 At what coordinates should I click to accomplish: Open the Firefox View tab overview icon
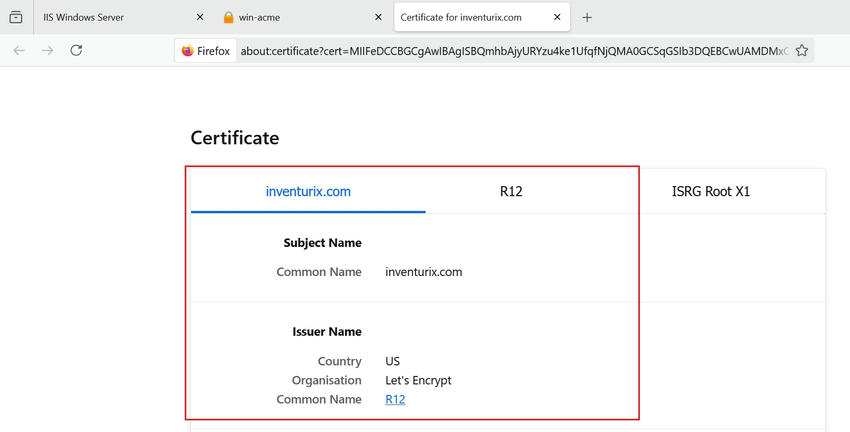(x=16, y=17)
